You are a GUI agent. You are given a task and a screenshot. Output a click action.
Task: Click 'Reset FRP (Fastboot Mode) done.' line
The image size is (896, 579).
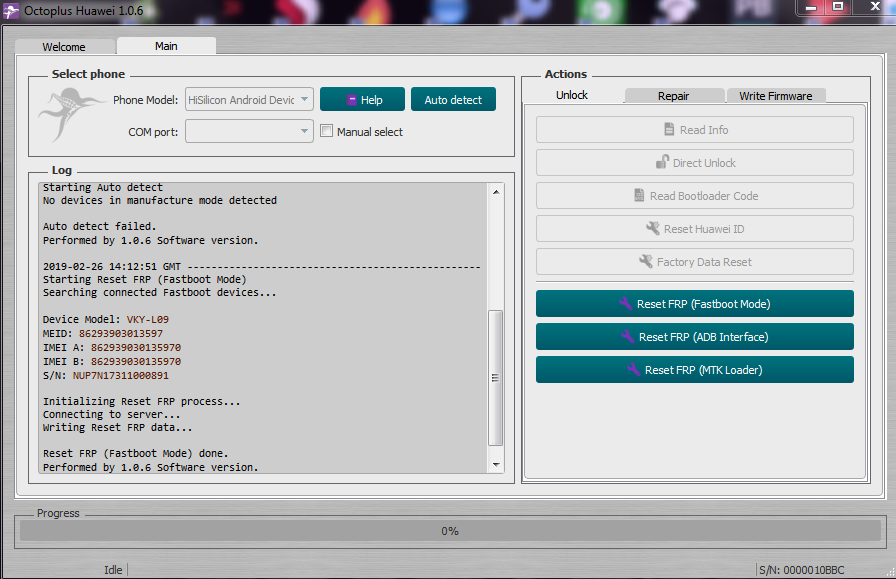coord(135,453)
